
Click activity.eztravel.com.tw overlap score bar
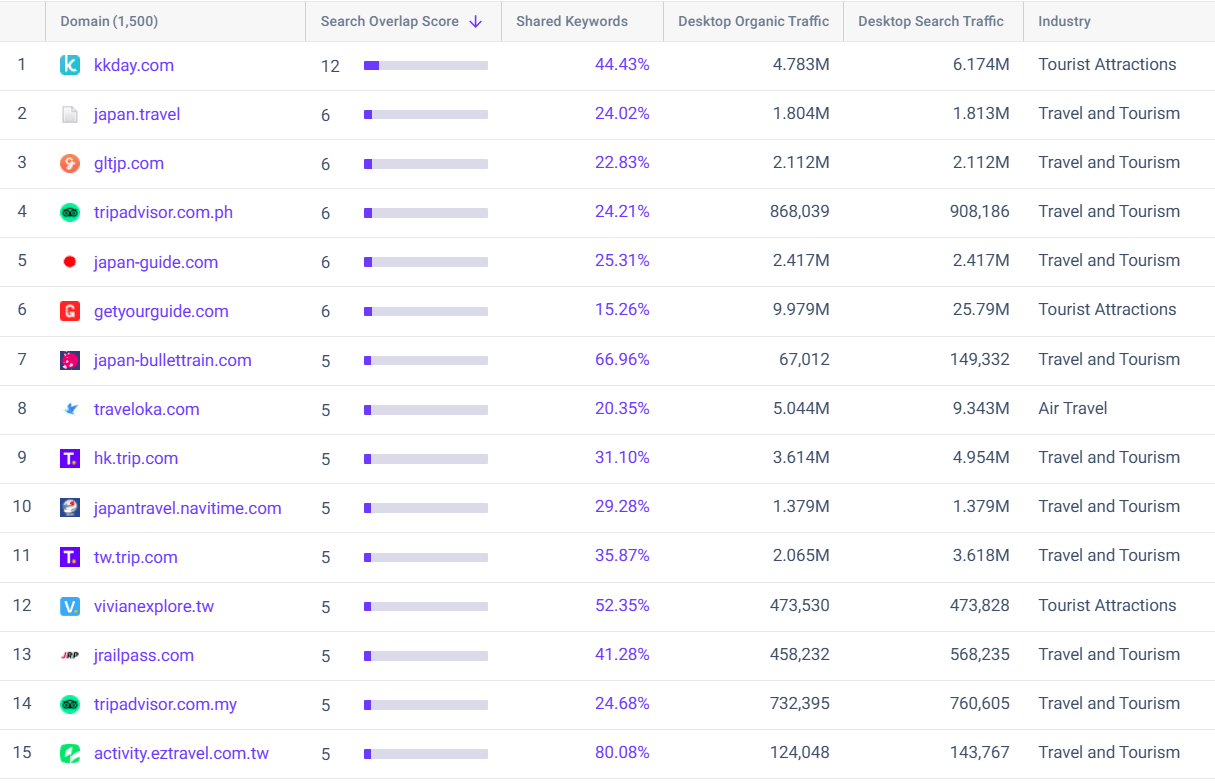click(426, 753)
